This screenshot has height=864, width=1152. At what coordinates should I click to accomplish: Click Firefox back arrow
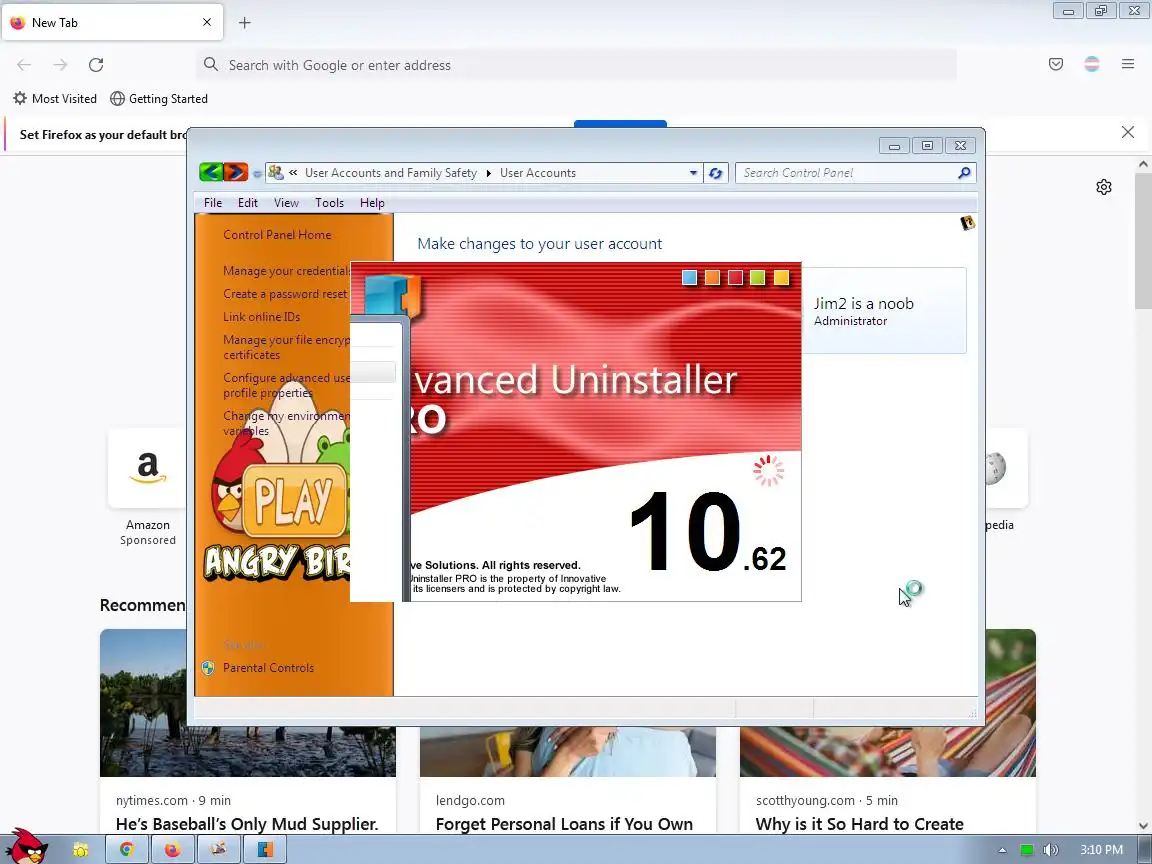point(24,65)
